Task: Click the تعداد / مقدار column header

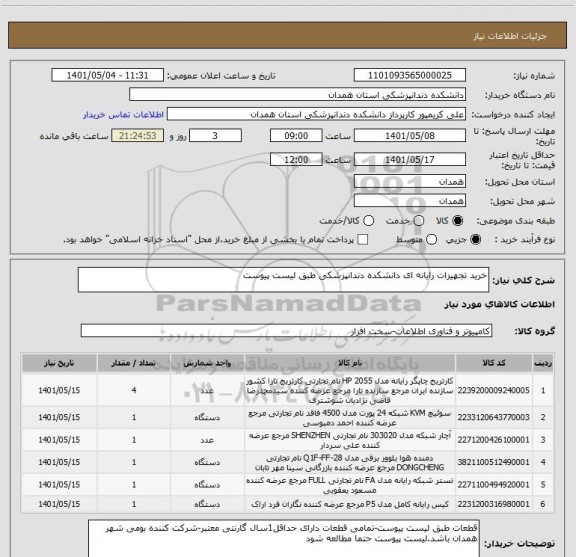Action: [134, 363]
